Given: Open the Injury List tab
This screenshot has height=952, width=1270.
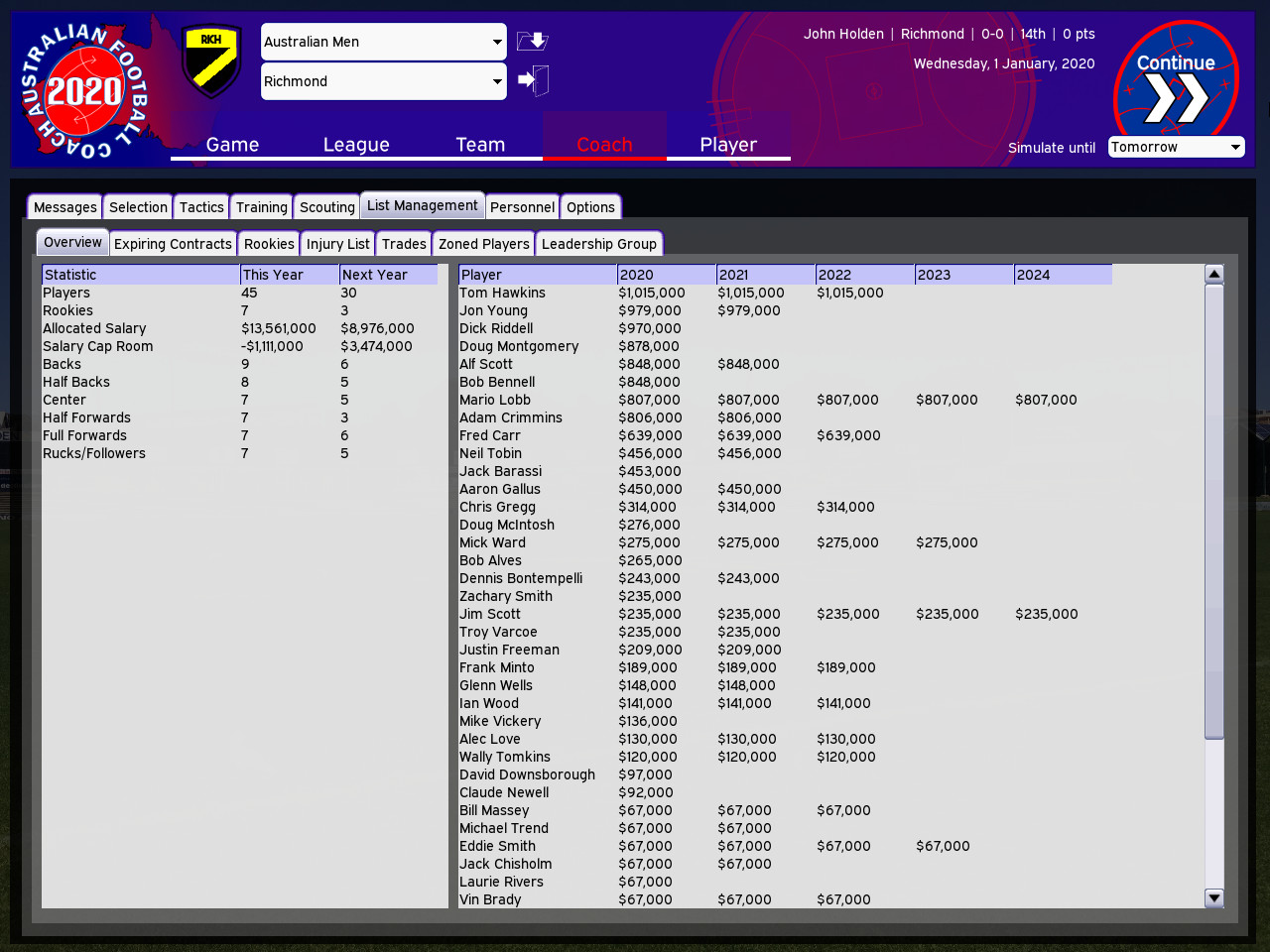Looking at the screenshot, I should [x=337, y=243].
